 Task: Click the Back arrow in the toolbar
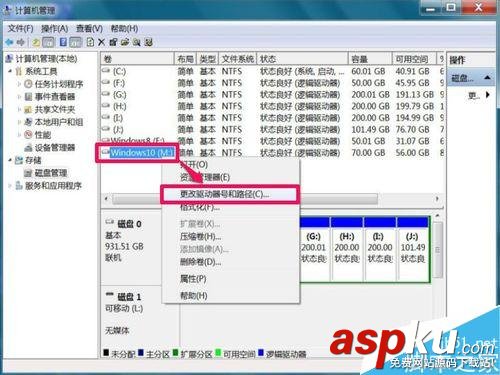[9, 42]
